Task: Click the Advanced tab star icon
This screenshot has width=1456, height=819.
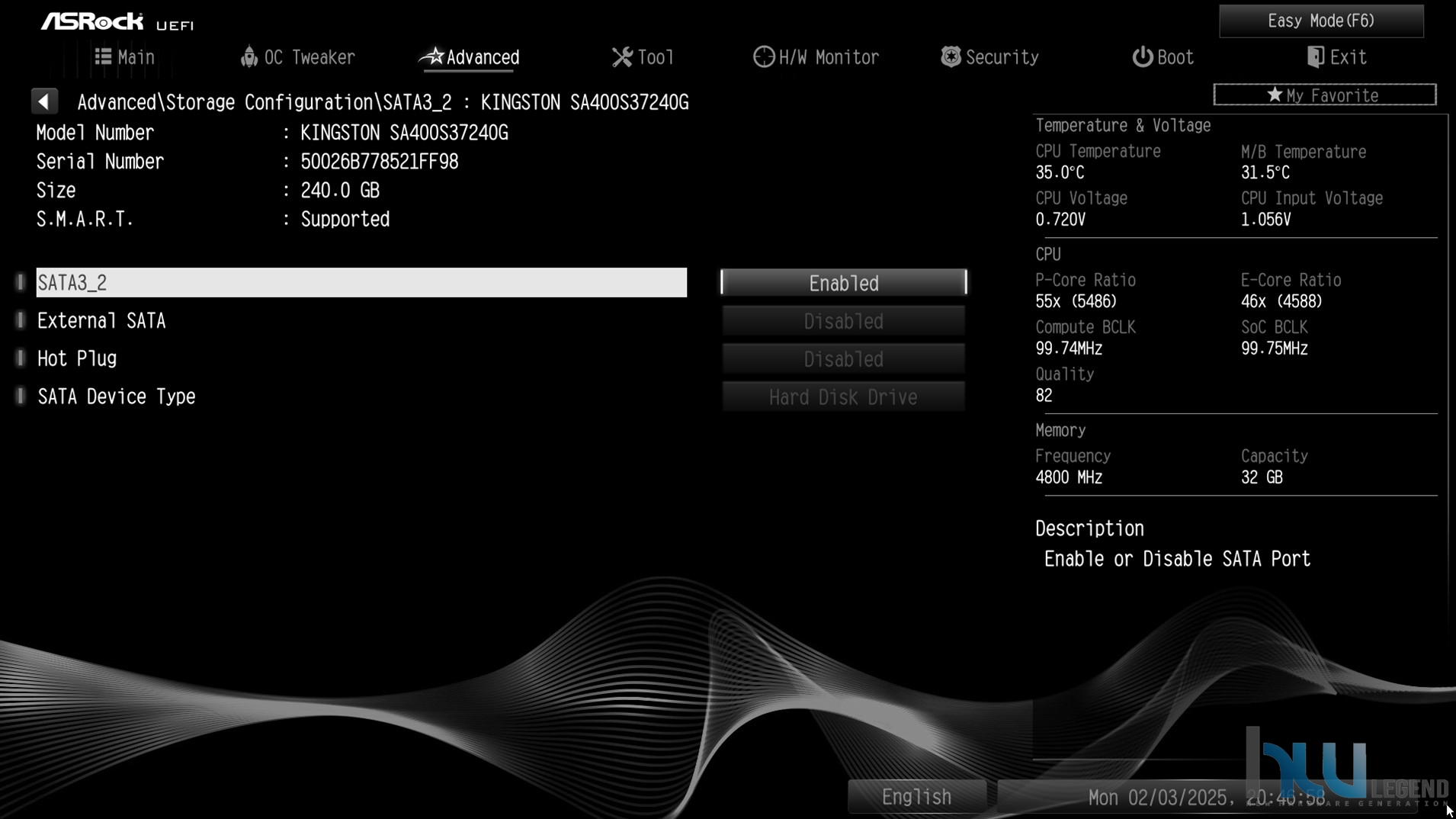Action: (x=432, y=56)
